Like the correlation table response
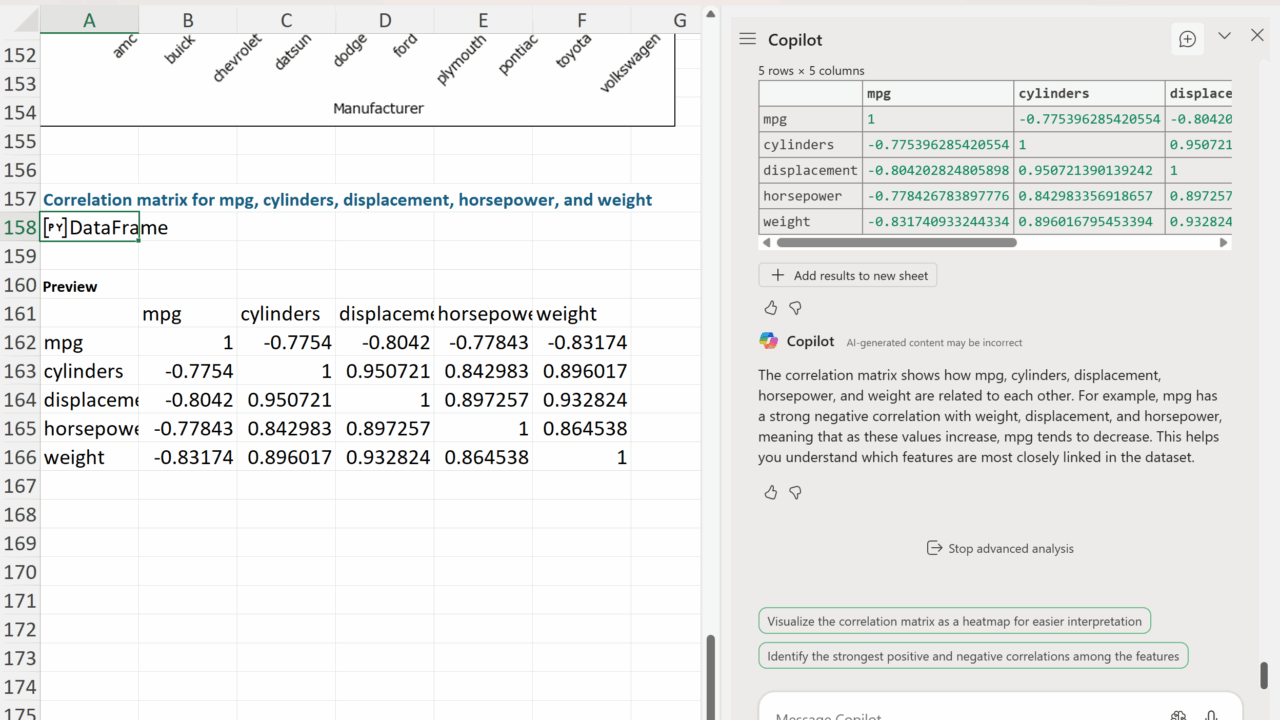This screenshot has width=1280, height=720. coord(770,308)
